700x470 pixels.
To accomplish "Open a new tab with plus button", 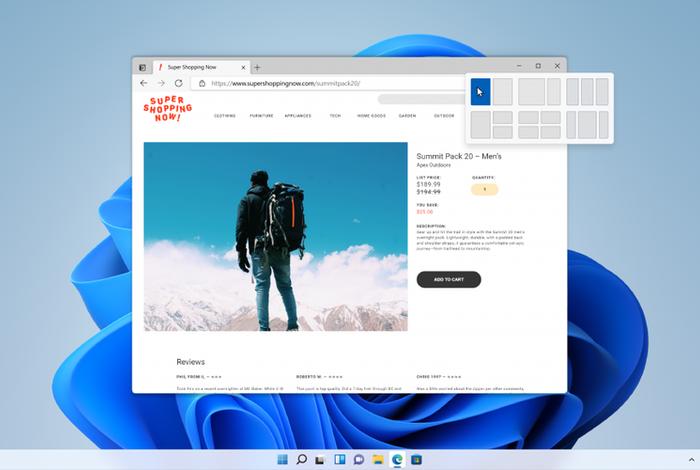I will point(257,67).
